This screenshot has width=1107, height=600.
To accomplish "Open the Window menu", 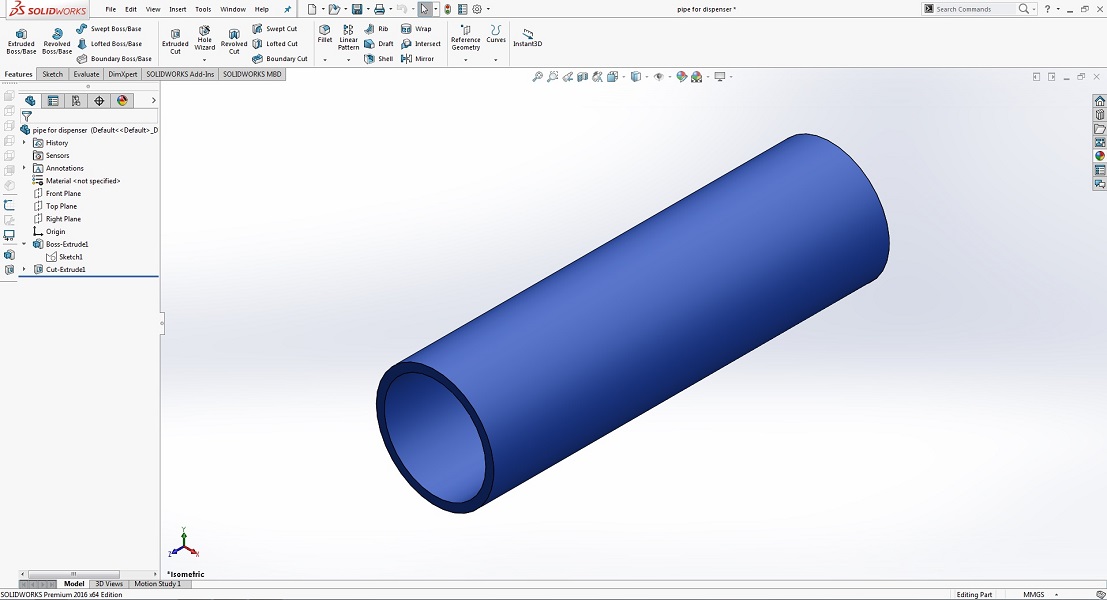I will (x=233, y=9).
